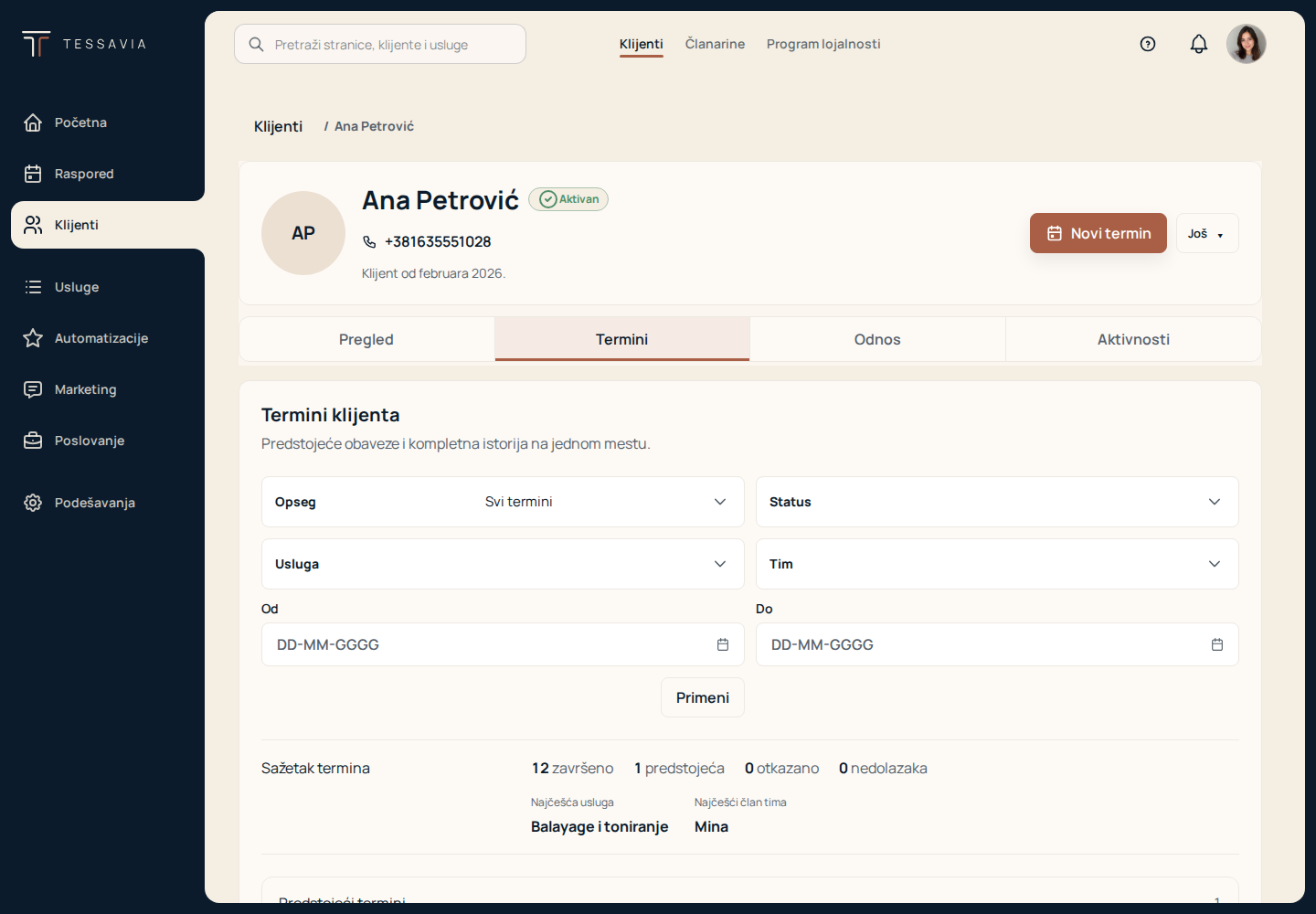Click the Tessavia logo icon
The height and width of the screenshot is (914, 1316).
pos(36,44)
